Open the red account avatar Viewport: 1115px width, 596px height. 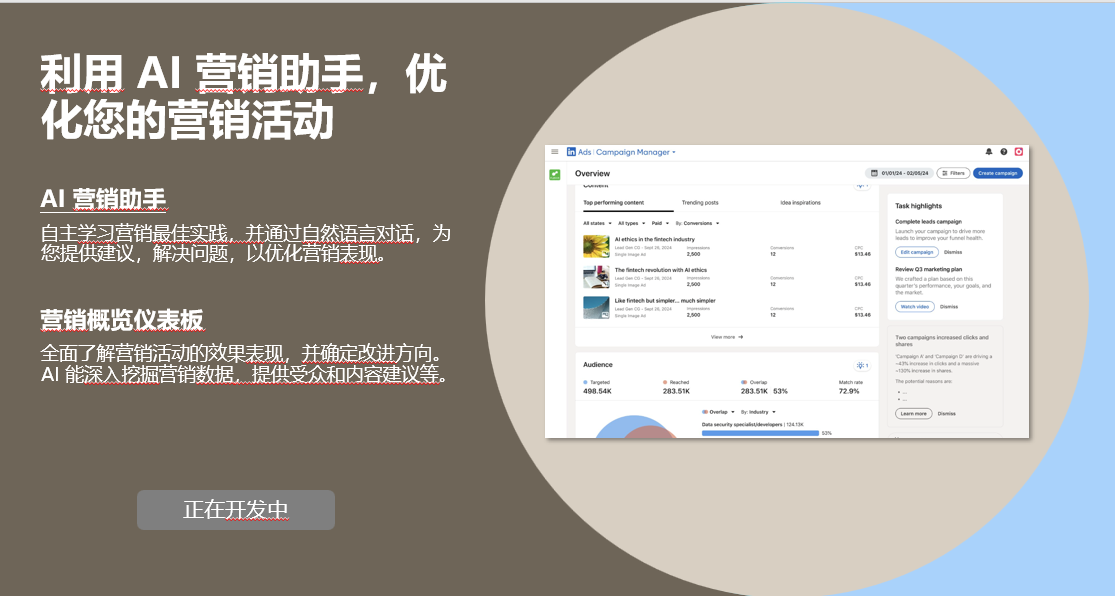[1018, 151]
